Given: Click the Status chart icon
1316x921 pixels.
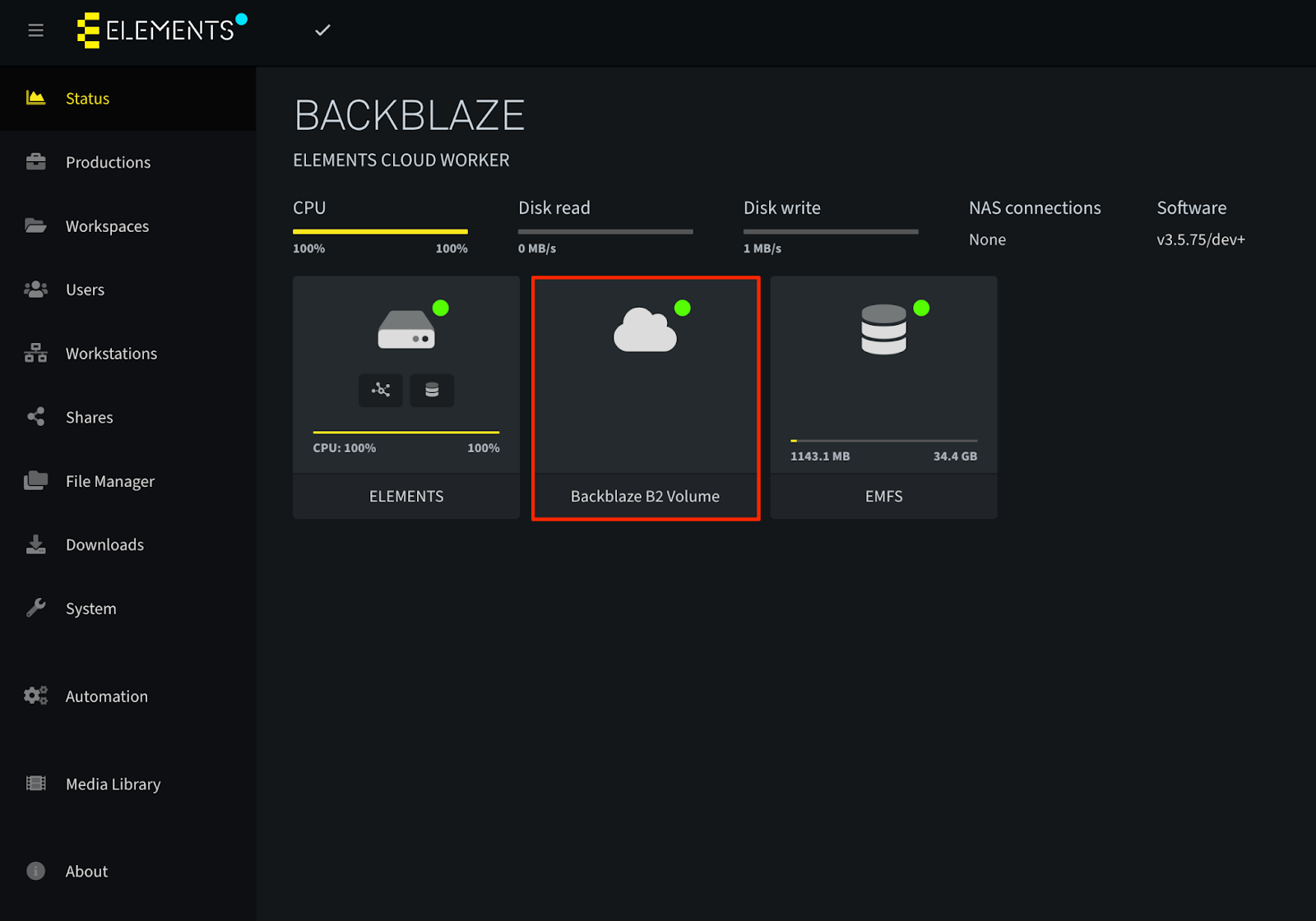Looking at the screenshot, I should (x=35, y=98).
